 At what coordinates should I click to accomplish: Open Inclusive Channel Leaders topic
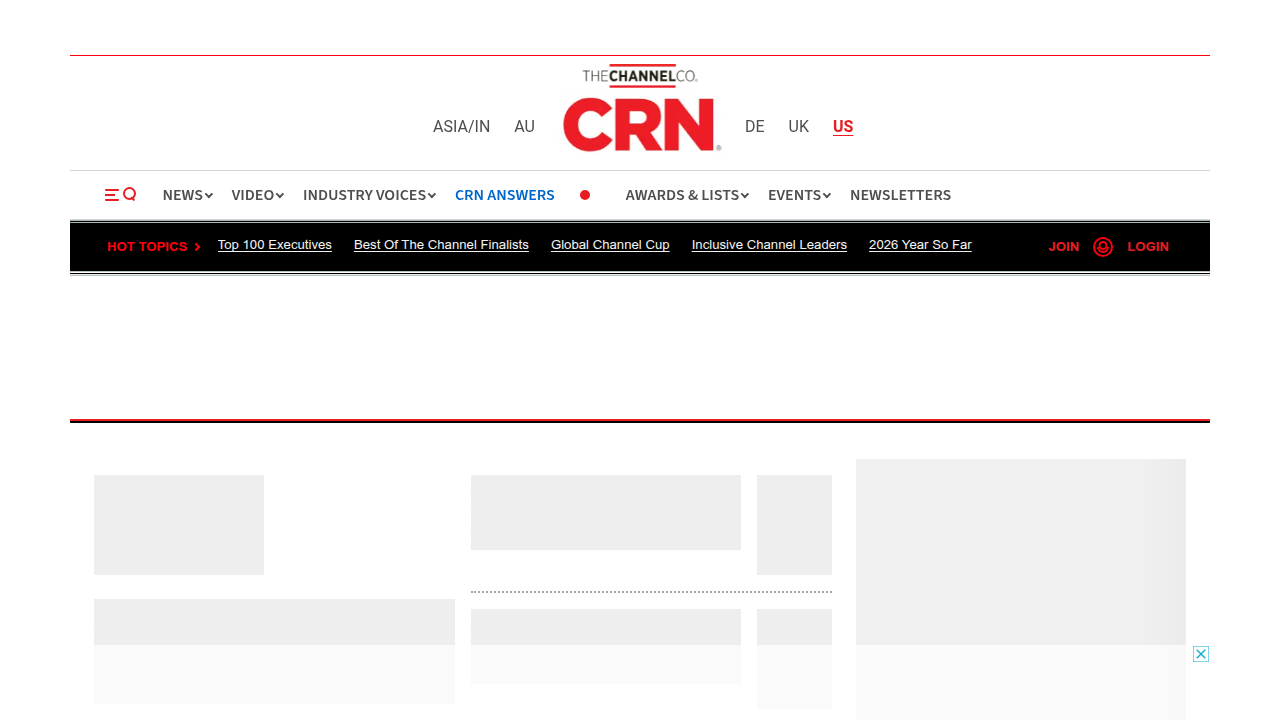(x=769, y=245)
